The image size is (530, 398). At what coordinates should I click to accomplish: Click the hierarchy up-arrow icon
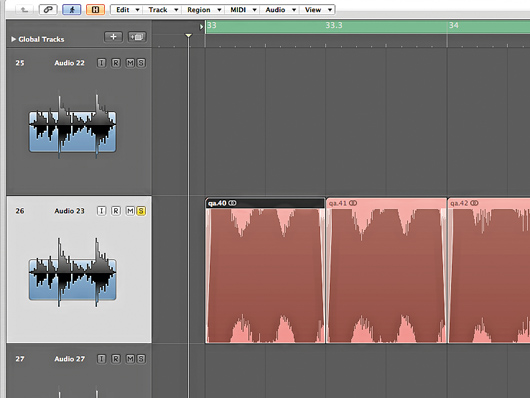point(24,10)
